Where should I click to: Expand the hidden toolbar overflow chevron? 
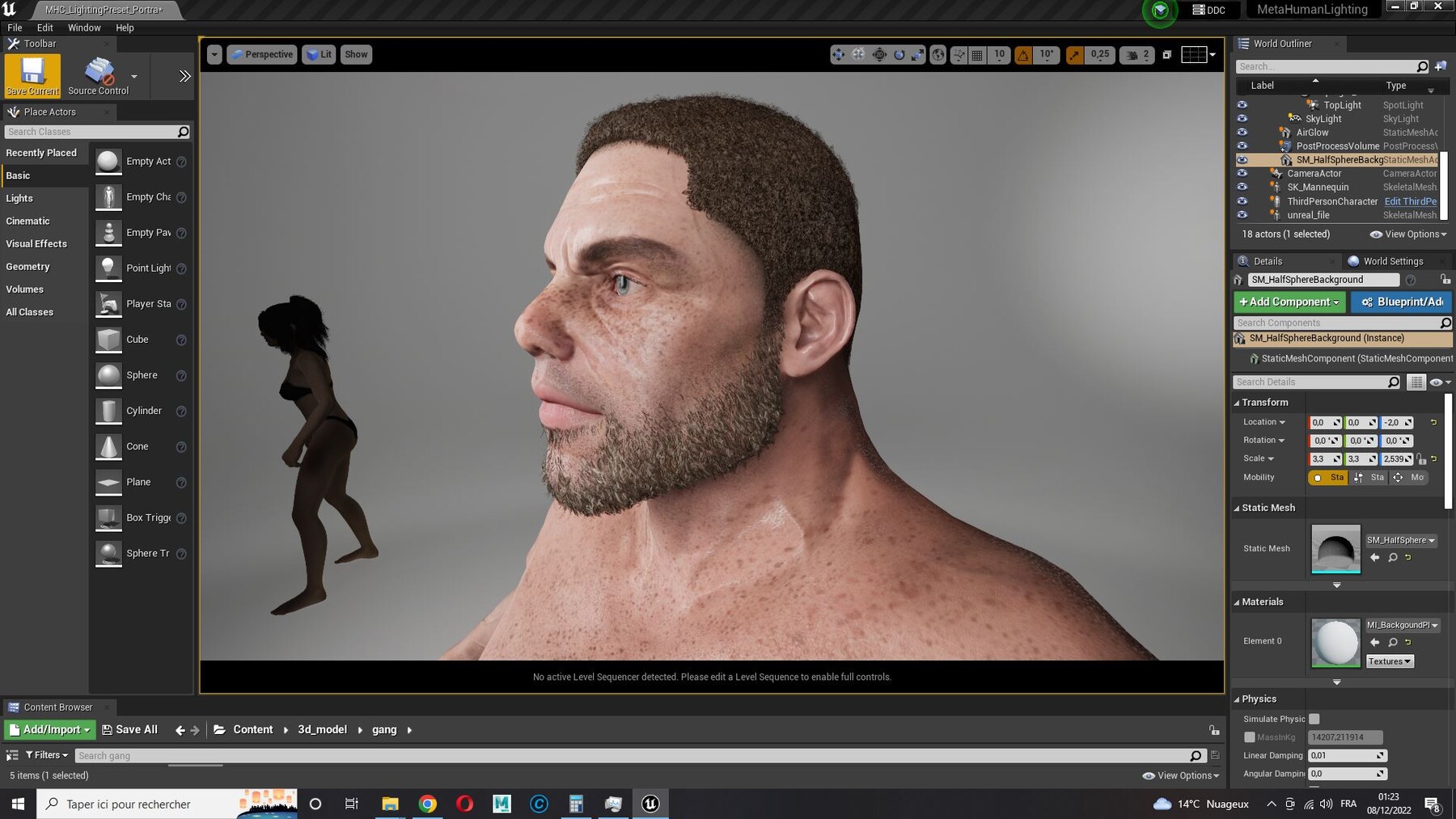(184, 76)
